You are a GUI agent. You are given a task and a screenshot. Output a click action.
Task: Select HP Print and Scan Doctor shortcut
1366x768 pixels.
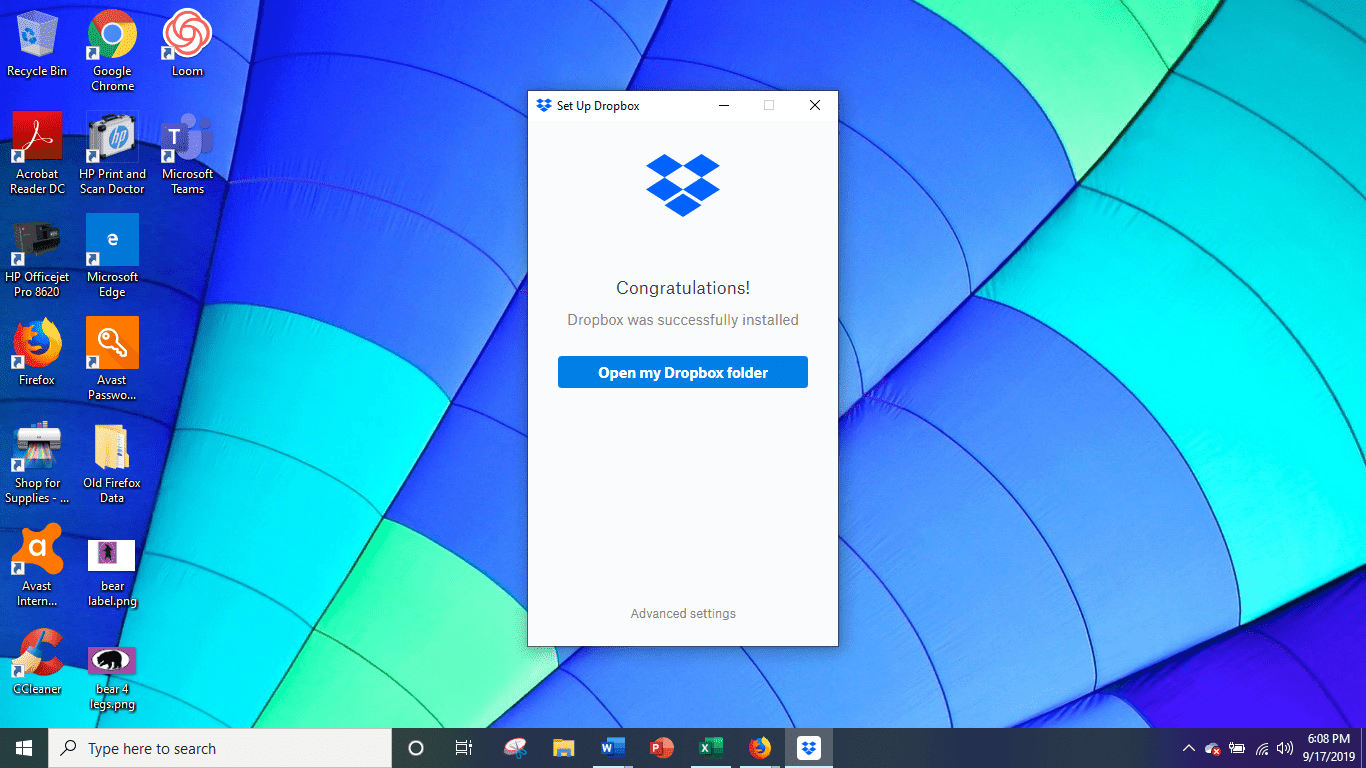[112, 153]
